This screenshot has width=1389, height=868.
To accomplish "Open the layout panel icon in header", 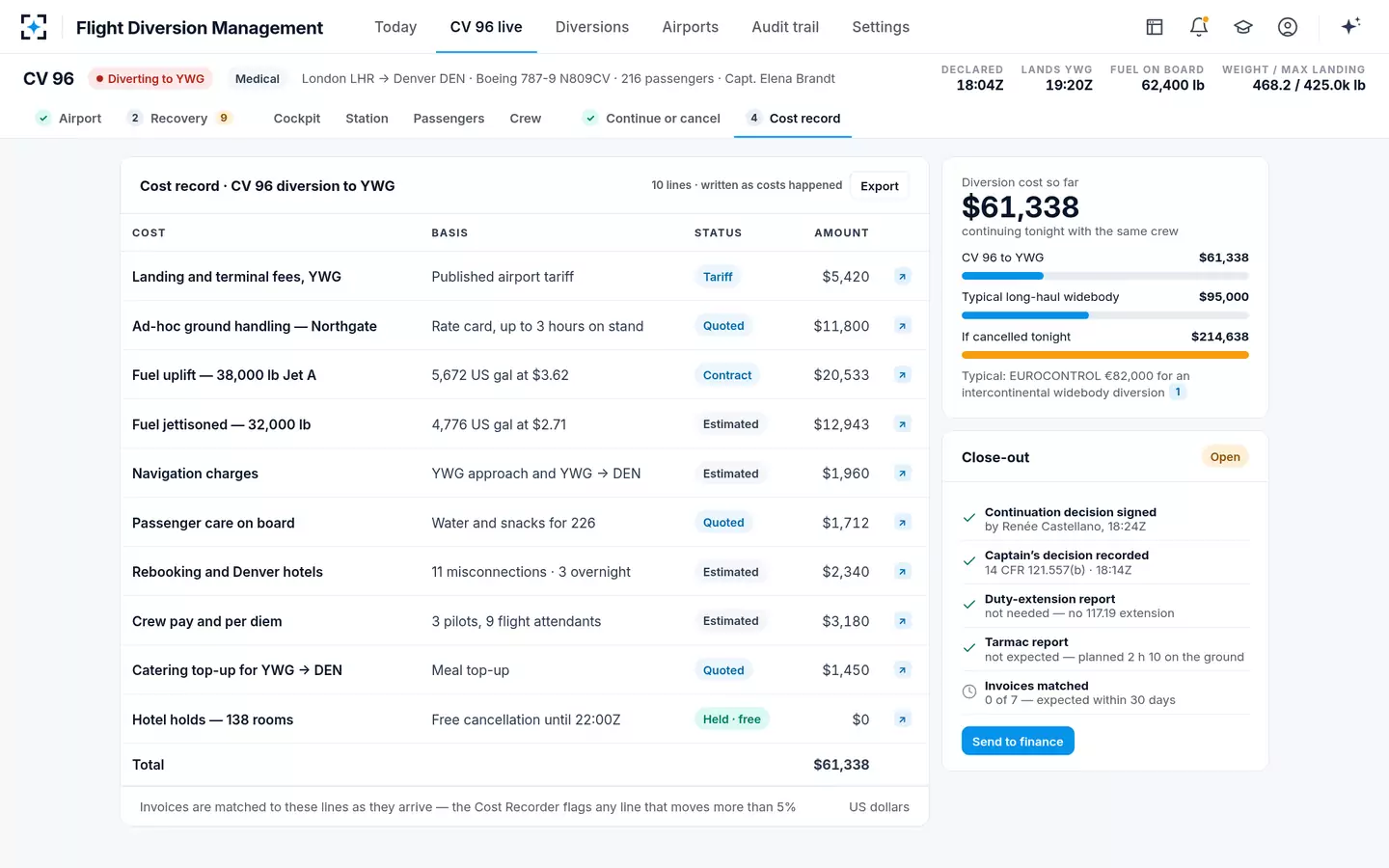I will click(x=1155, y=27).
